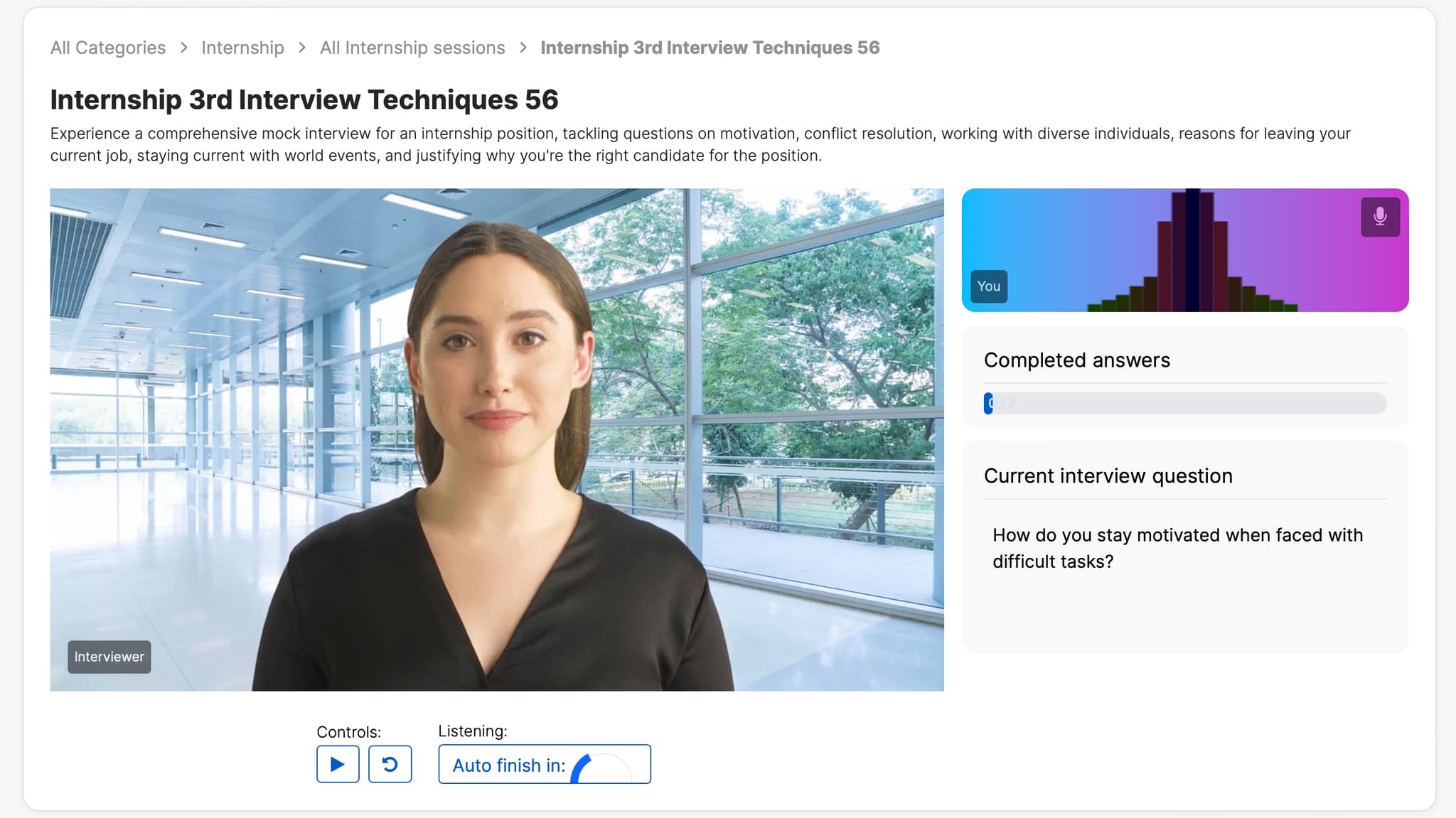The image size is (1456, 818).
Task: Open the All Categories breadcrumb
Action: pos(108,48)
